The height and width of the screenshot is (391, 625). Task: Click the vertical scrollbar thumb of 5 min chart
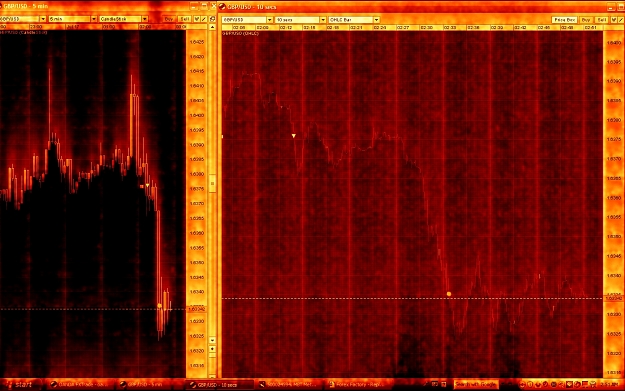[212, 184]
